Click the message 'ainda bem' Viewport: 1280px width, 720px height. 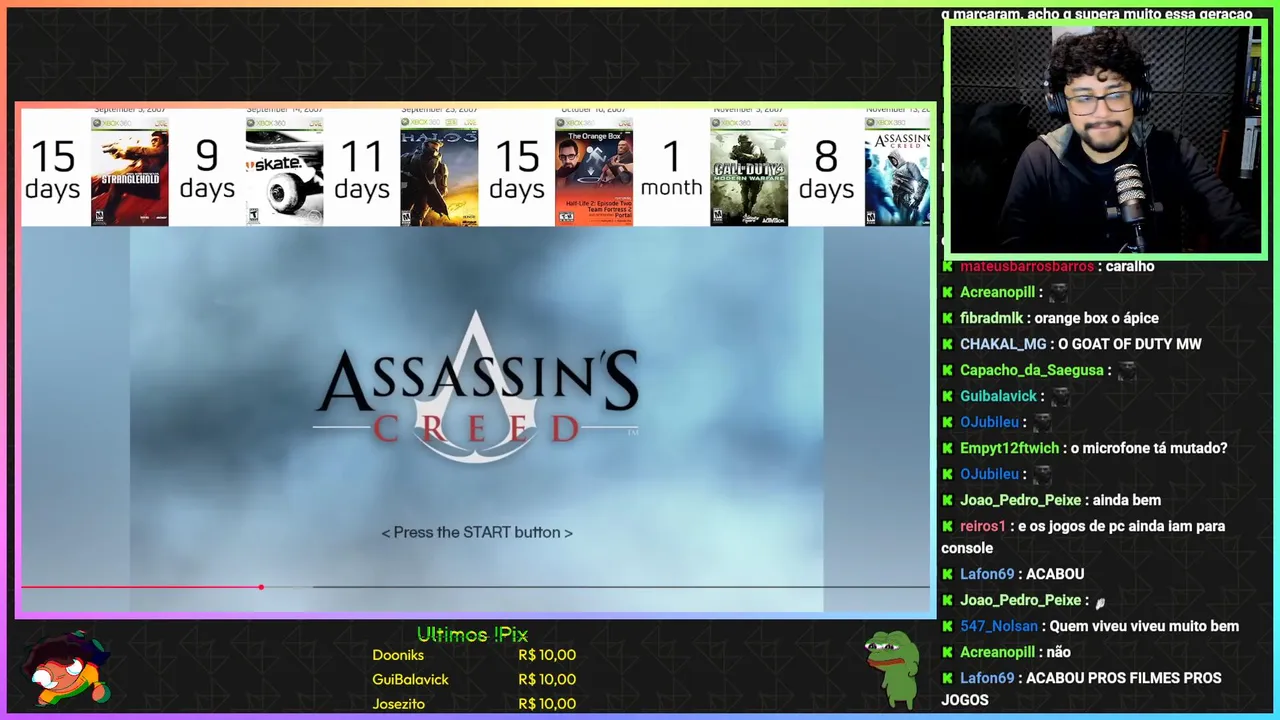coord(1127,501)
